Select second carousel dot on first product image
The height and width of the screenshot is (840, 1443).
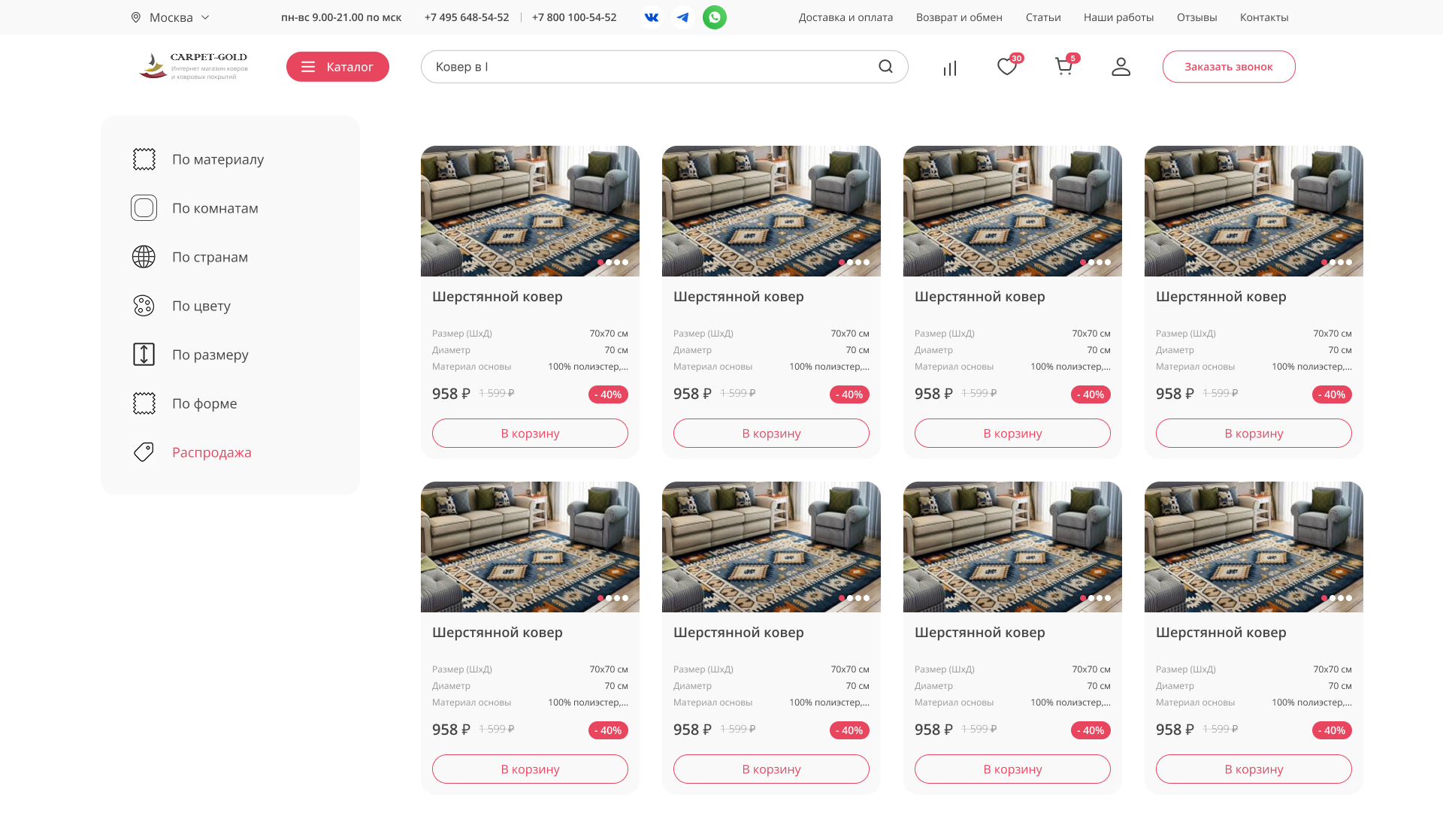pos(609,262)
